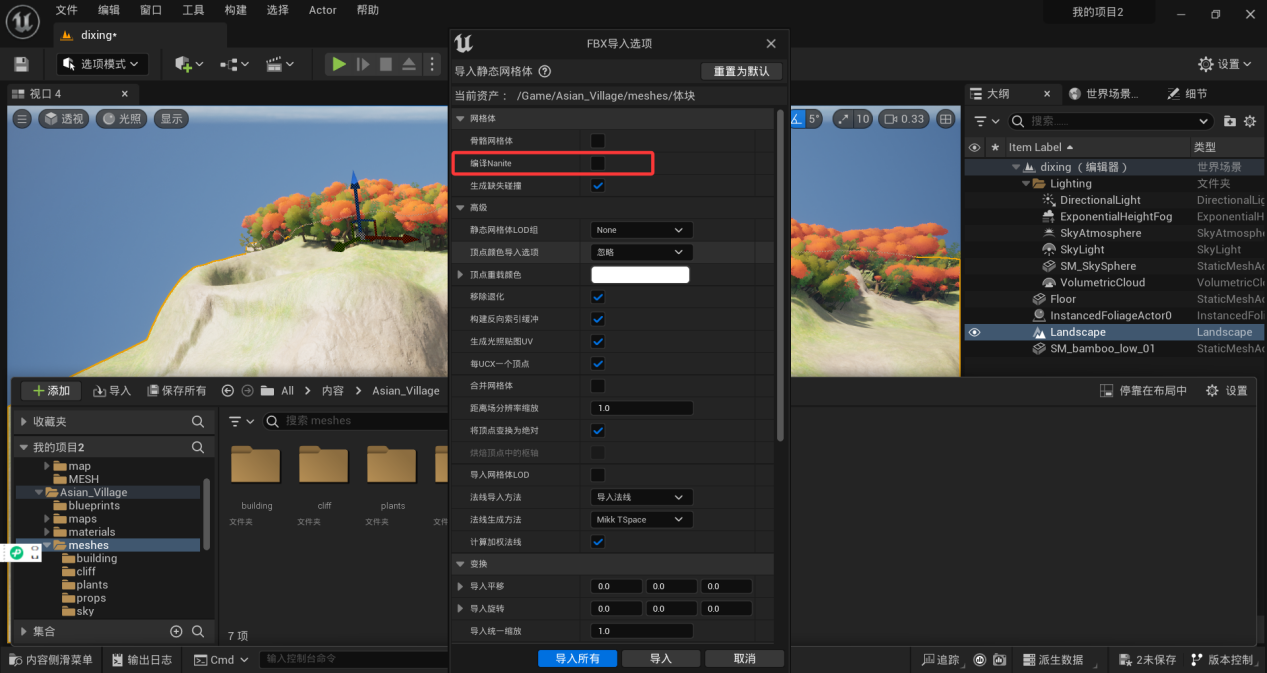1267x673 pixels.
Task: Click 导入所有 button
Action: pos(577,658)
